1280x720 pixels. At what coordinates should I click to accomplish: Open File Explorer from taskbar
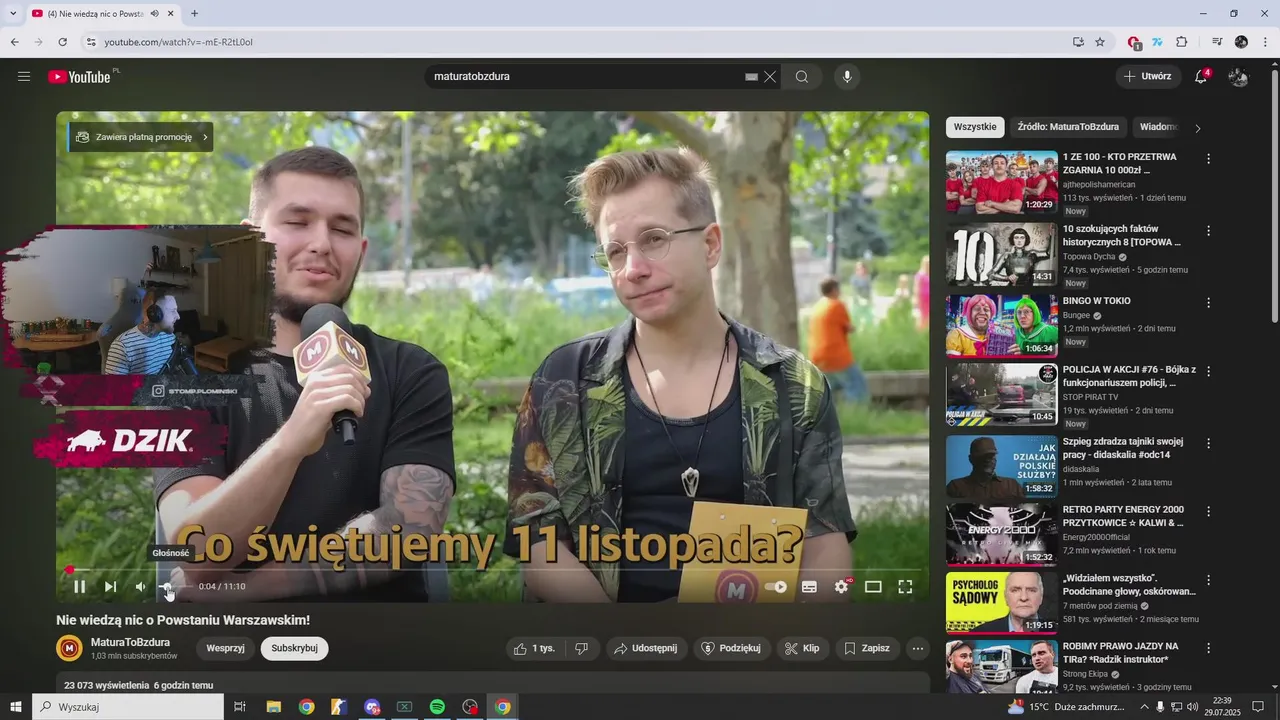coord(273,707)
